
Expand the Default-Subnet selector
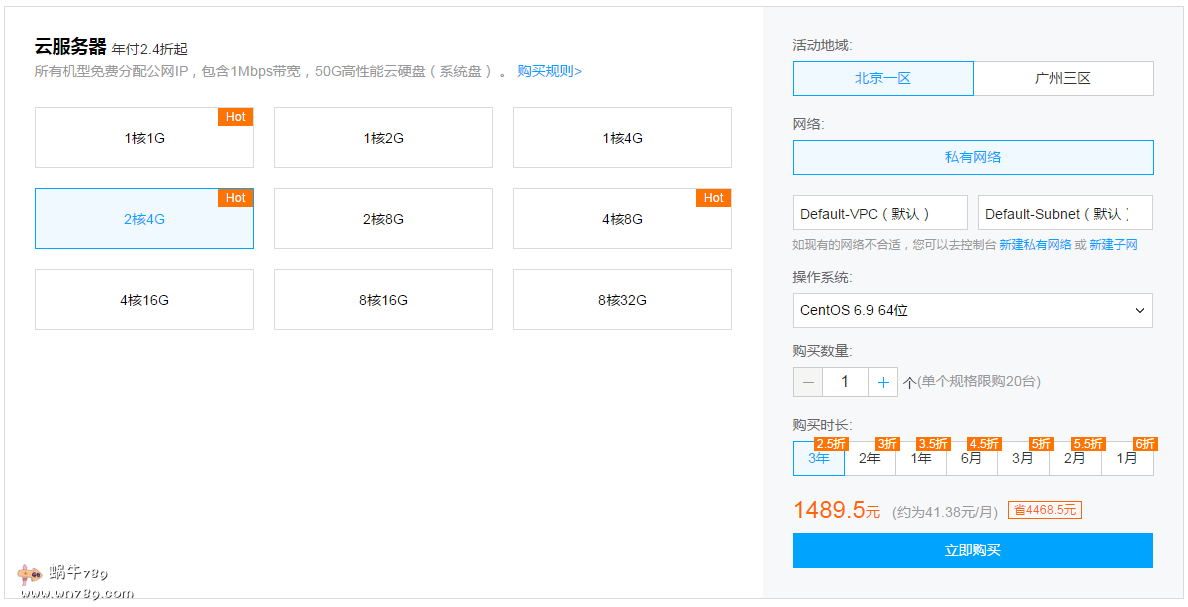click(x=1065, y=214)
